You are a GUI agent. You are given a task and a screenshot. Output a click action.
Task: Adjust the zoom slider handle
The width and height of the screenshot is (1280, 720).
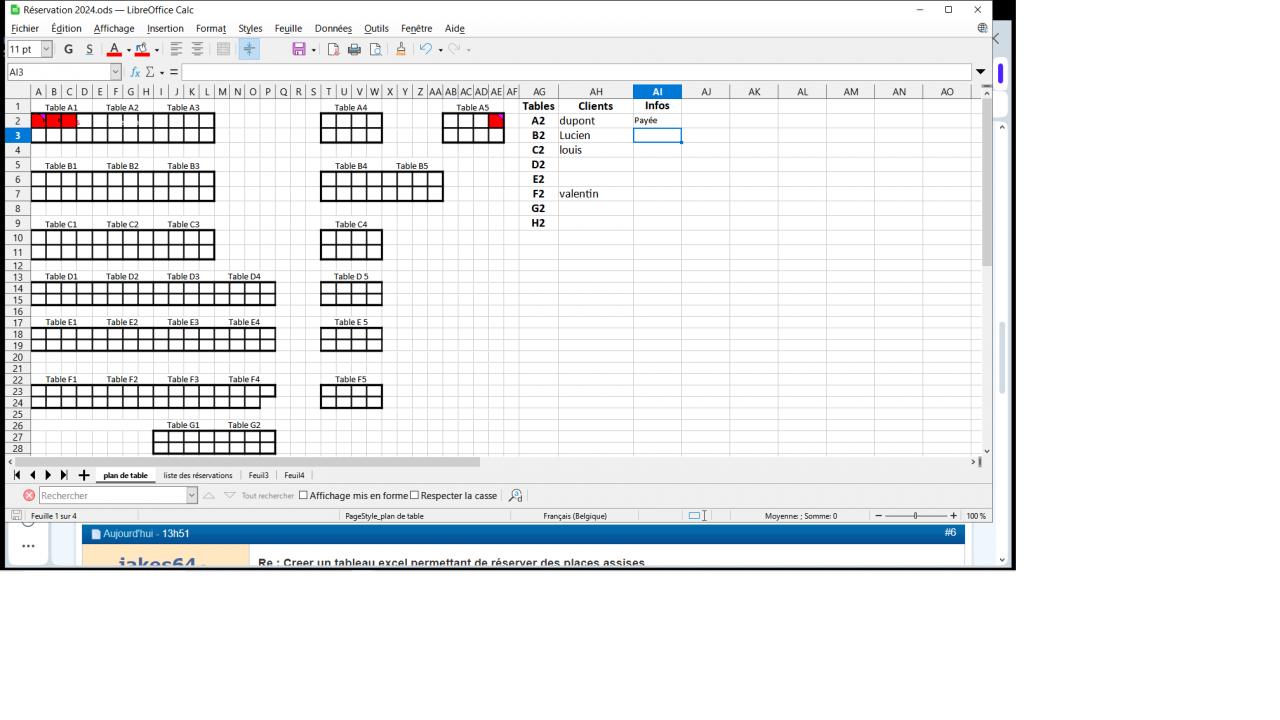915,516
